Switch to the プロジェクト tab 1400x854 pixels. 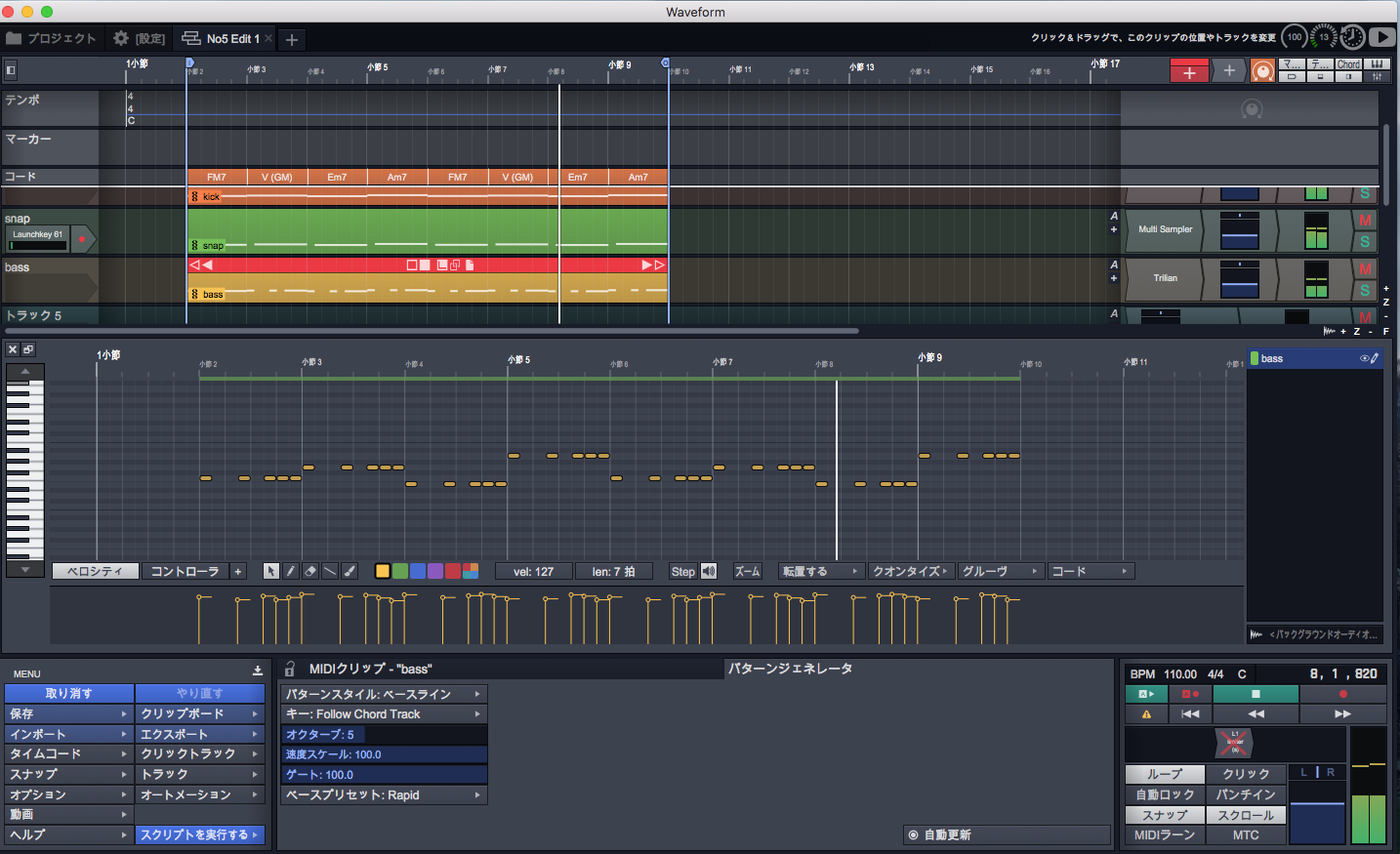click(x=51, y=38)
